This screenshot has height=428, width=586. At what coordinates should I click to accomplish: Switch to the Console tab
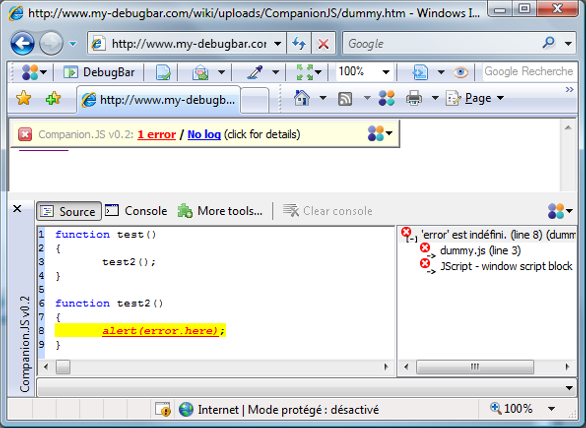tap(136, 211)
